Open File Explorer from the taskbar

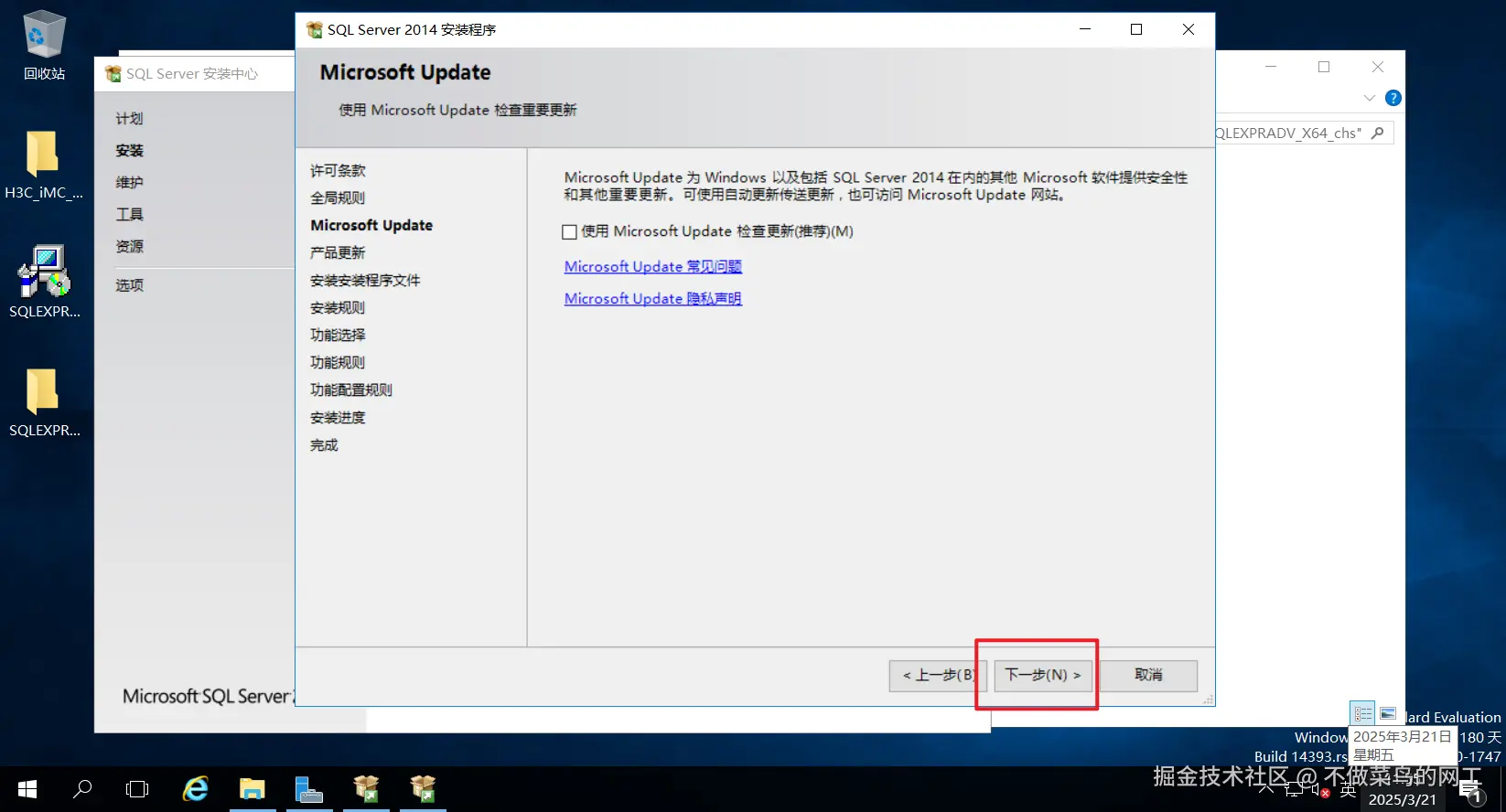(x=253, y=788)
